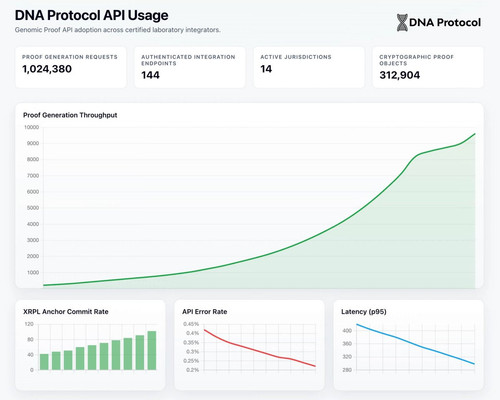Click the XRPL Anchor Commit Rate title
This screenshot has width=500, height=400.
[66, 312]
